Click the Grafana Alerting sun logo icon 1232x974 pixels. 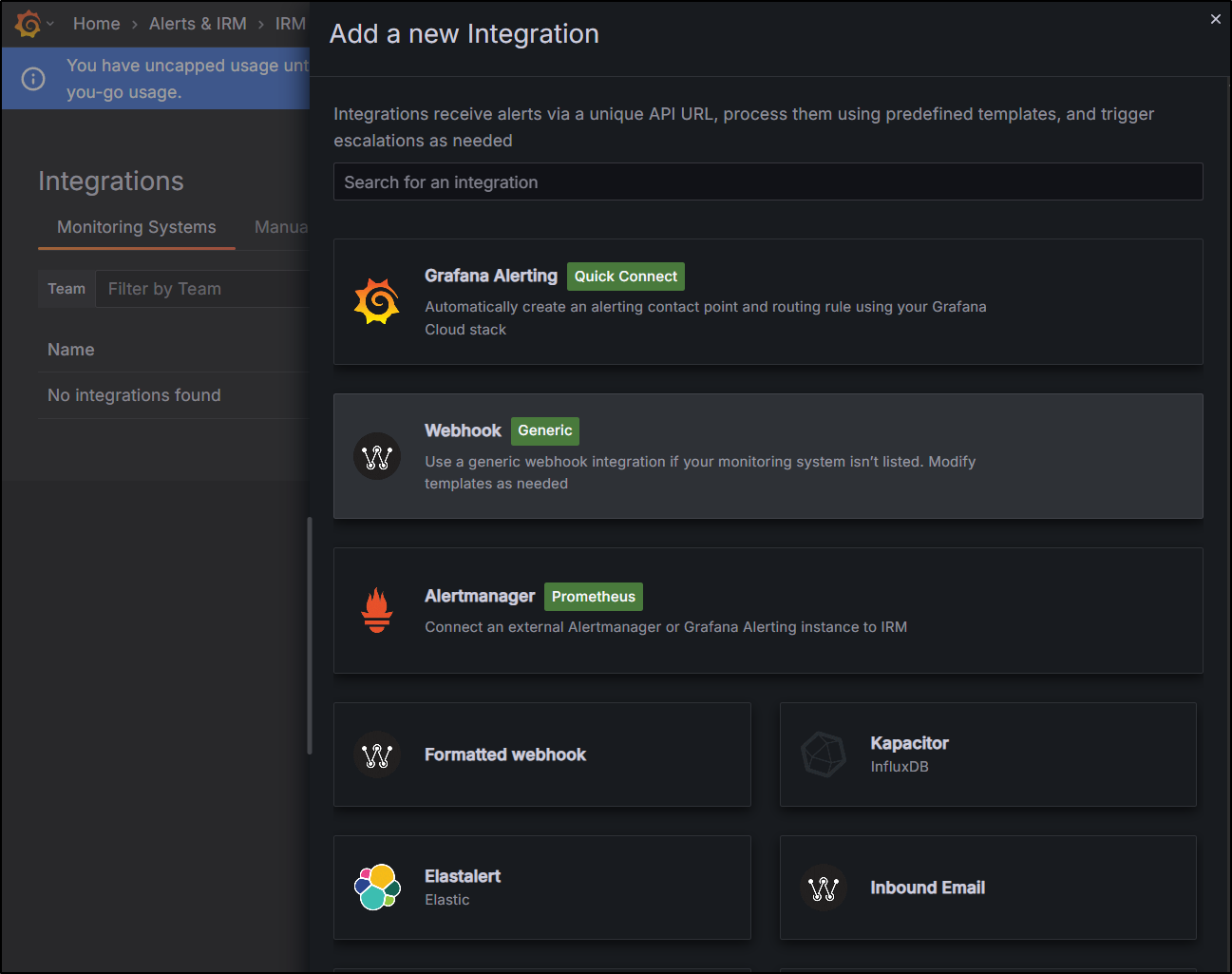coord(377,301)
